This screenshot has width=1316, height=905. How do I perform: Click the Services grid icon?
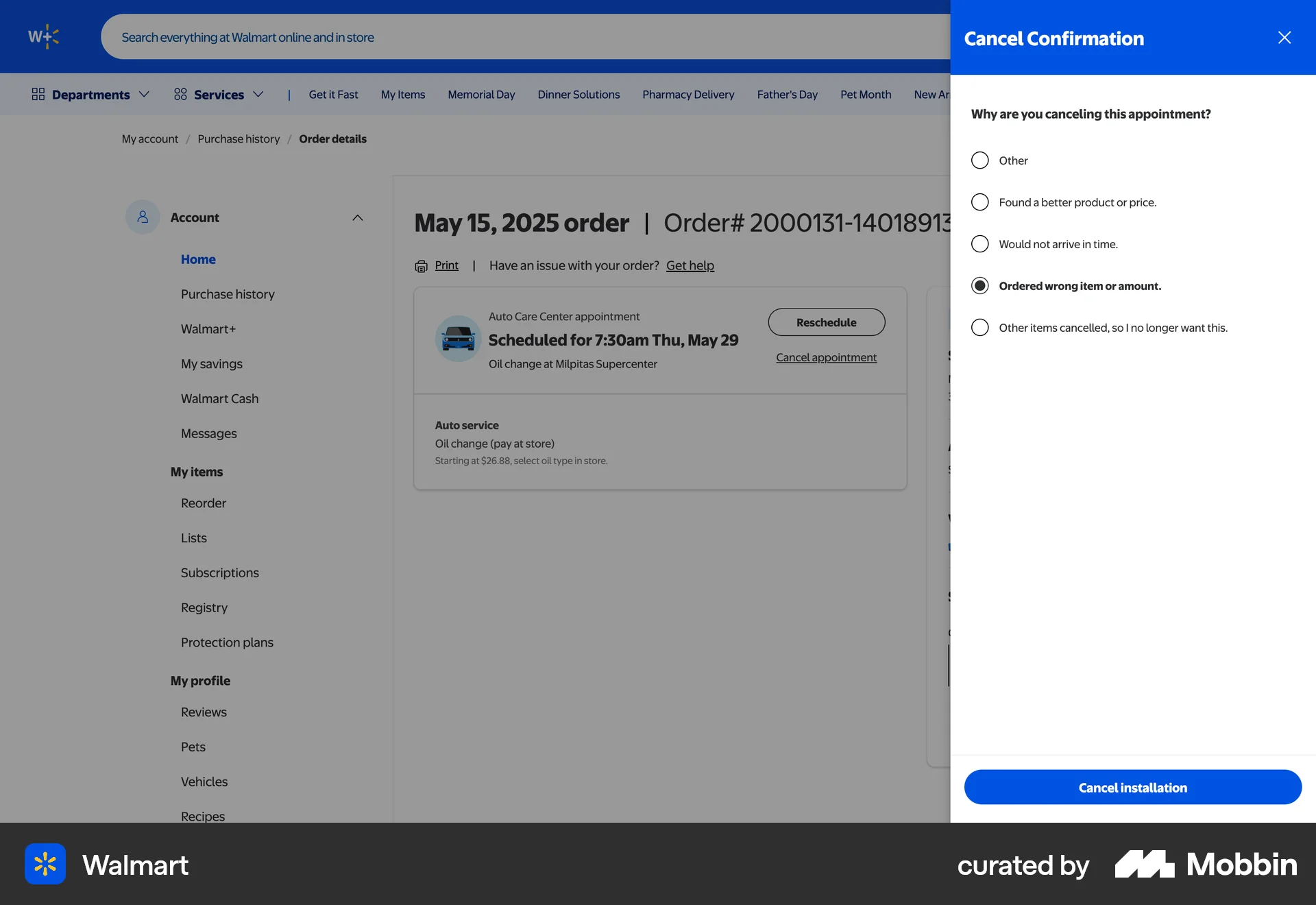click(x=180, y=94)
